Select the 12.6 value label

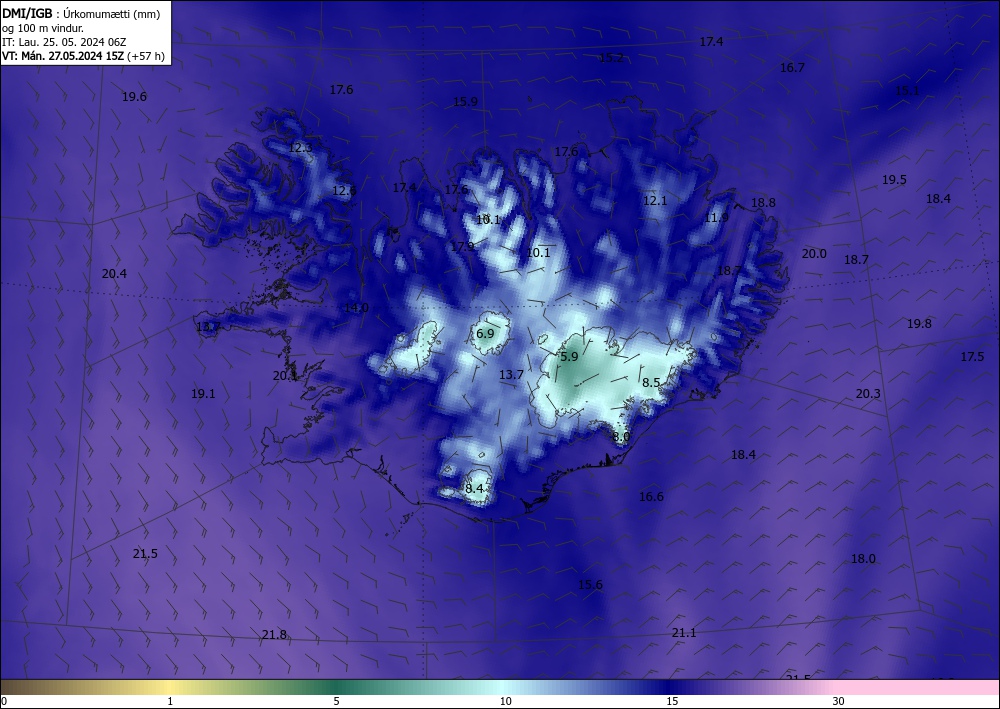pyautogui.click(x=344, y=190)
